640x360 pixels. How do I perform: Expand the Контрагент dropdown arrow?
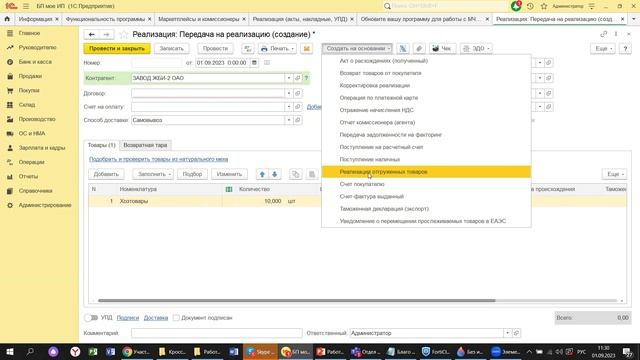click(289, 78)
